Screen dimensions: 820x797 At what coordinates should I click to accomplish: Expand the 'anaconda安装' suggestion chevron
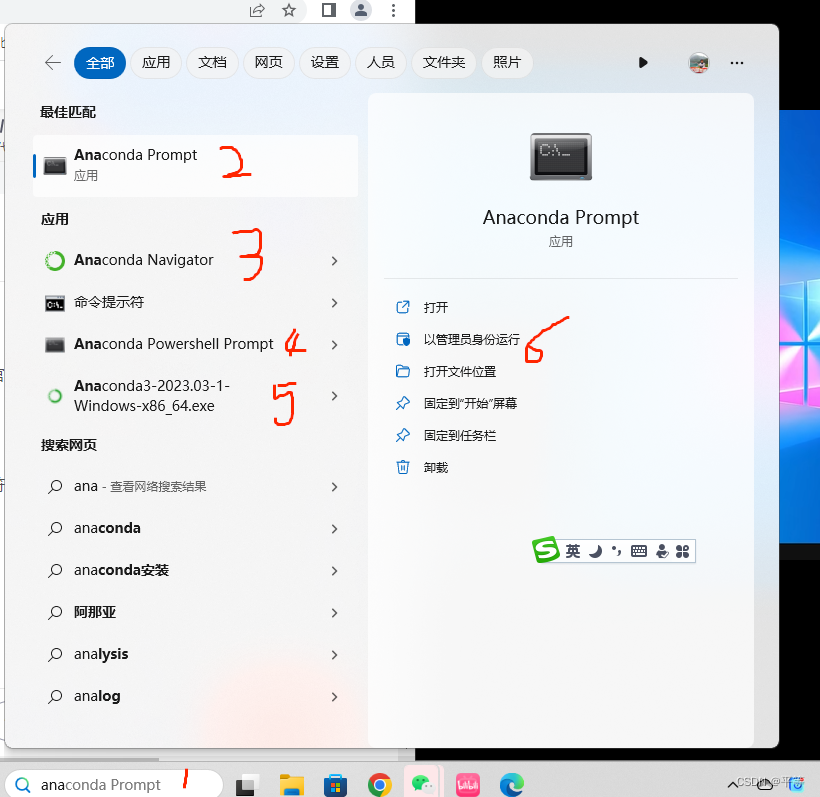point(335,571)
